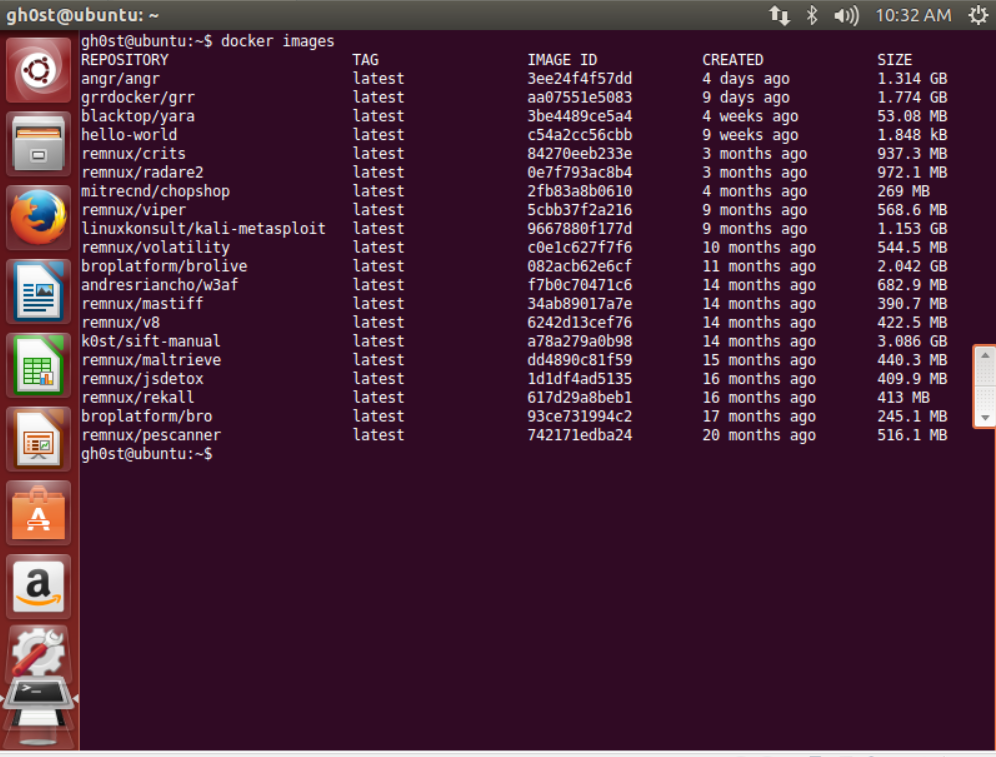Click the 10:32 AM clock menu
Viewport: 996px width, 757px height.
pos(913,15)
